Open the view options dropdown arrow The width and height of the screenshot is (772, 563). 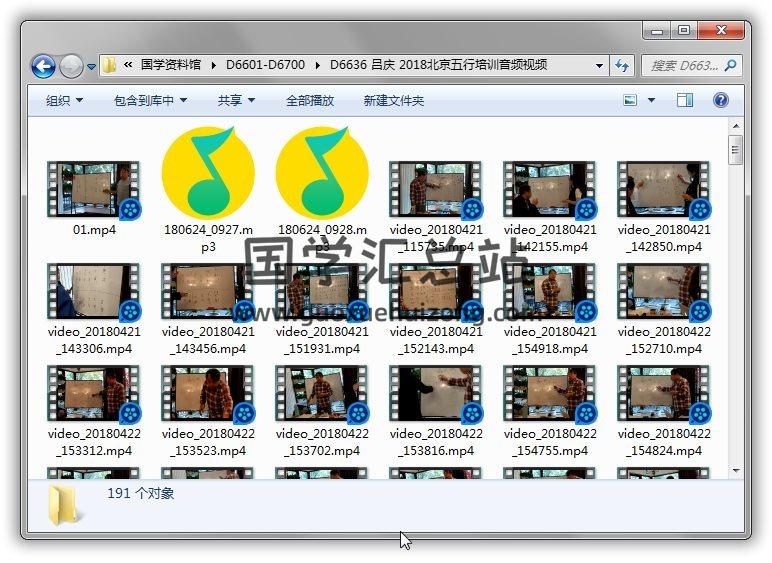652,100
